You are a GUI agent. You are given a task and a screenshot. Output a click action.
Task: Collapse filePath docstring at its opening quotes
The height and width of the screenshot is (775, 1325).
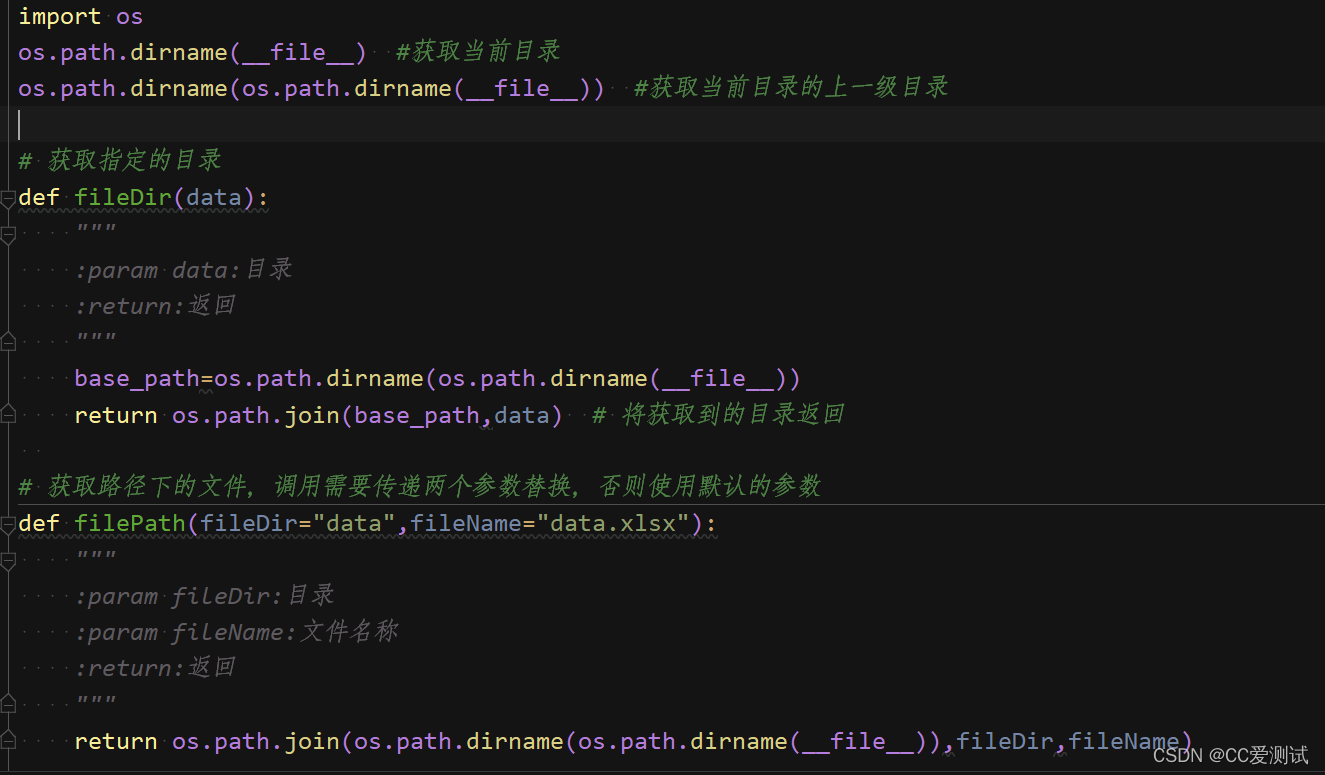click(x=7, y=560)
